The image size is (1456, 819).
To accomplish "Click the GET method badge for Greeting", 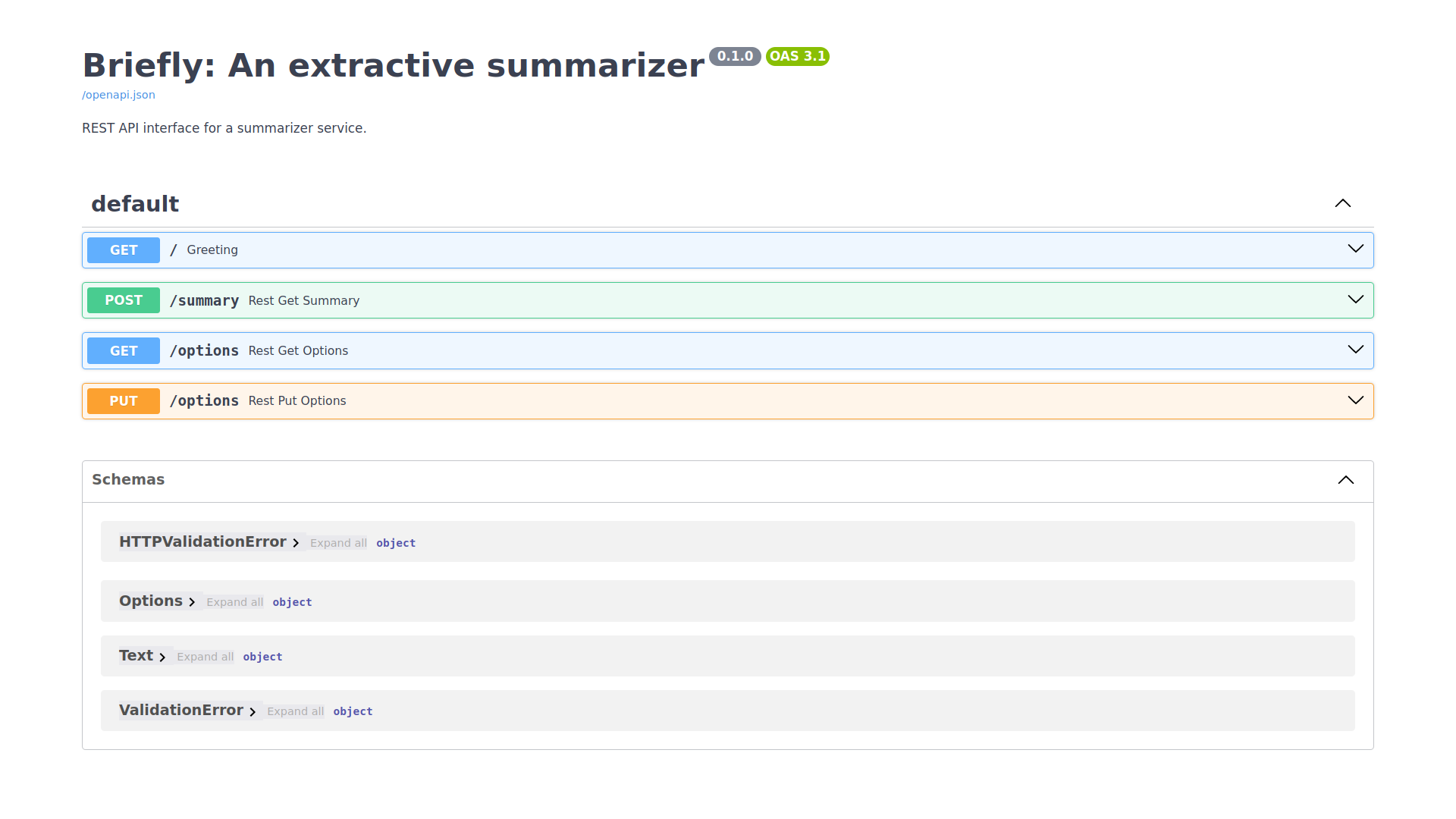I will 124,250.
